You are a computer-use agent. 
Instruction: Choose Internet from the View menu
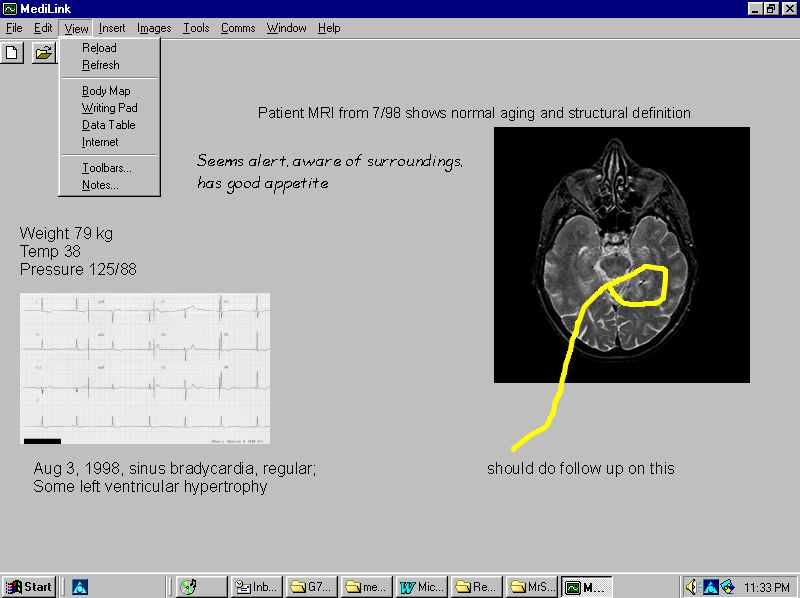[x=100, y=142]
